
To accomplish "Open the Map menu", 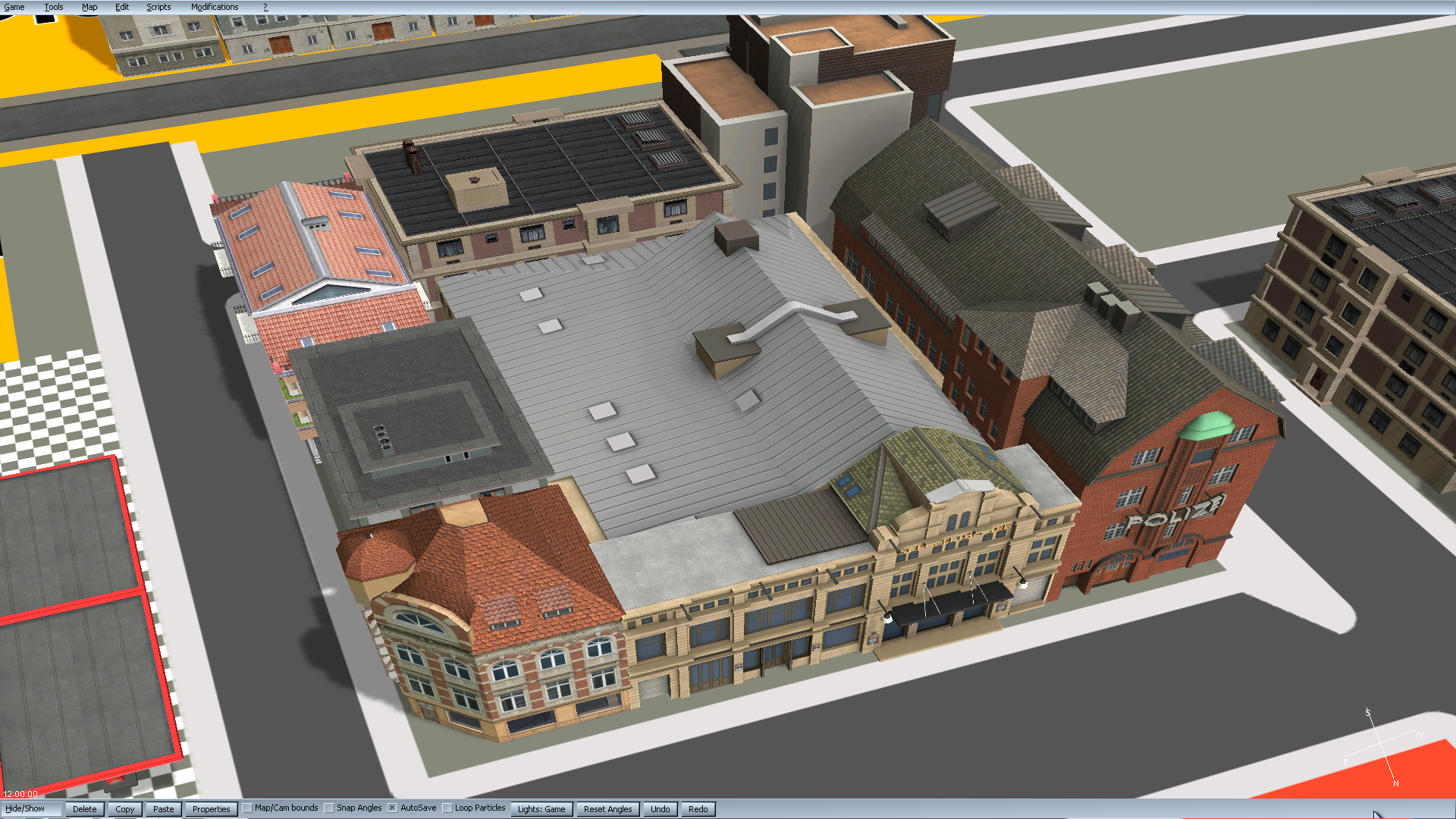I will tap(89, 7).
